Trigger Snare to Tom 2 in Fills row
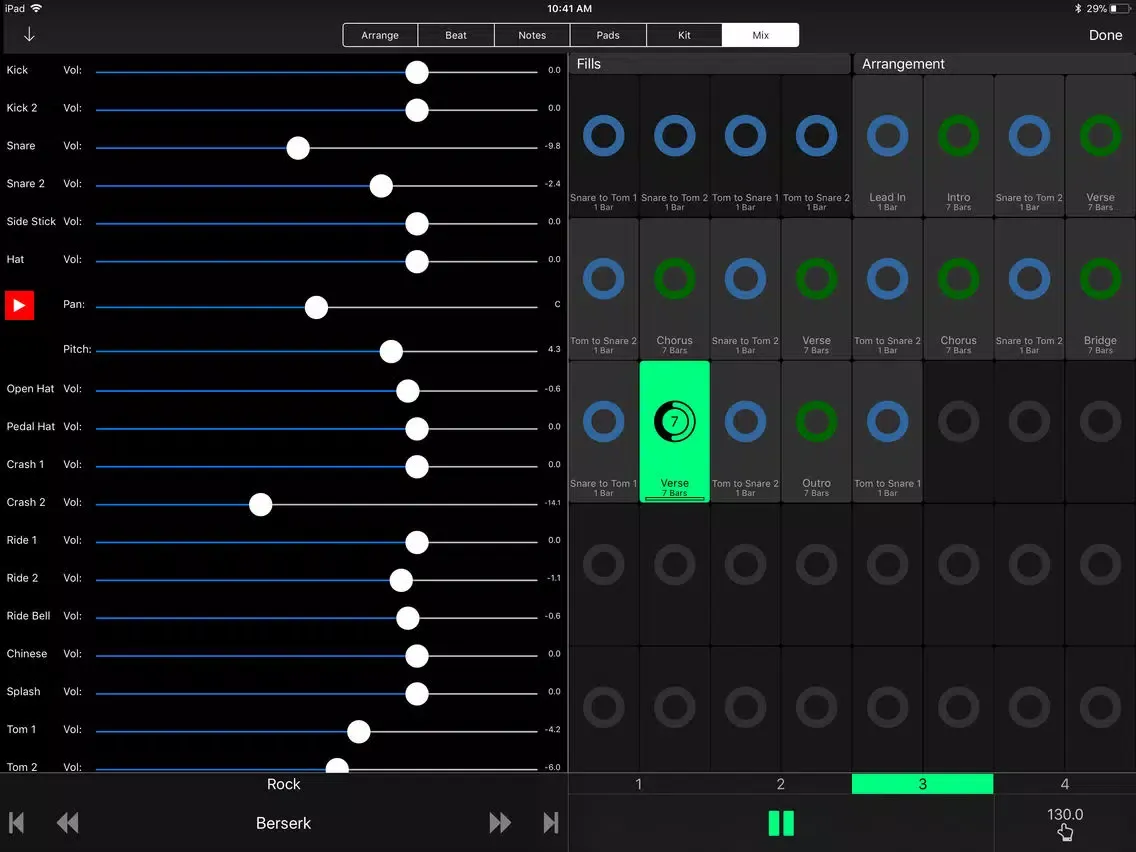Image resolution: width=1136 pixels, height=852 pixels. click(x=674, y=146)
